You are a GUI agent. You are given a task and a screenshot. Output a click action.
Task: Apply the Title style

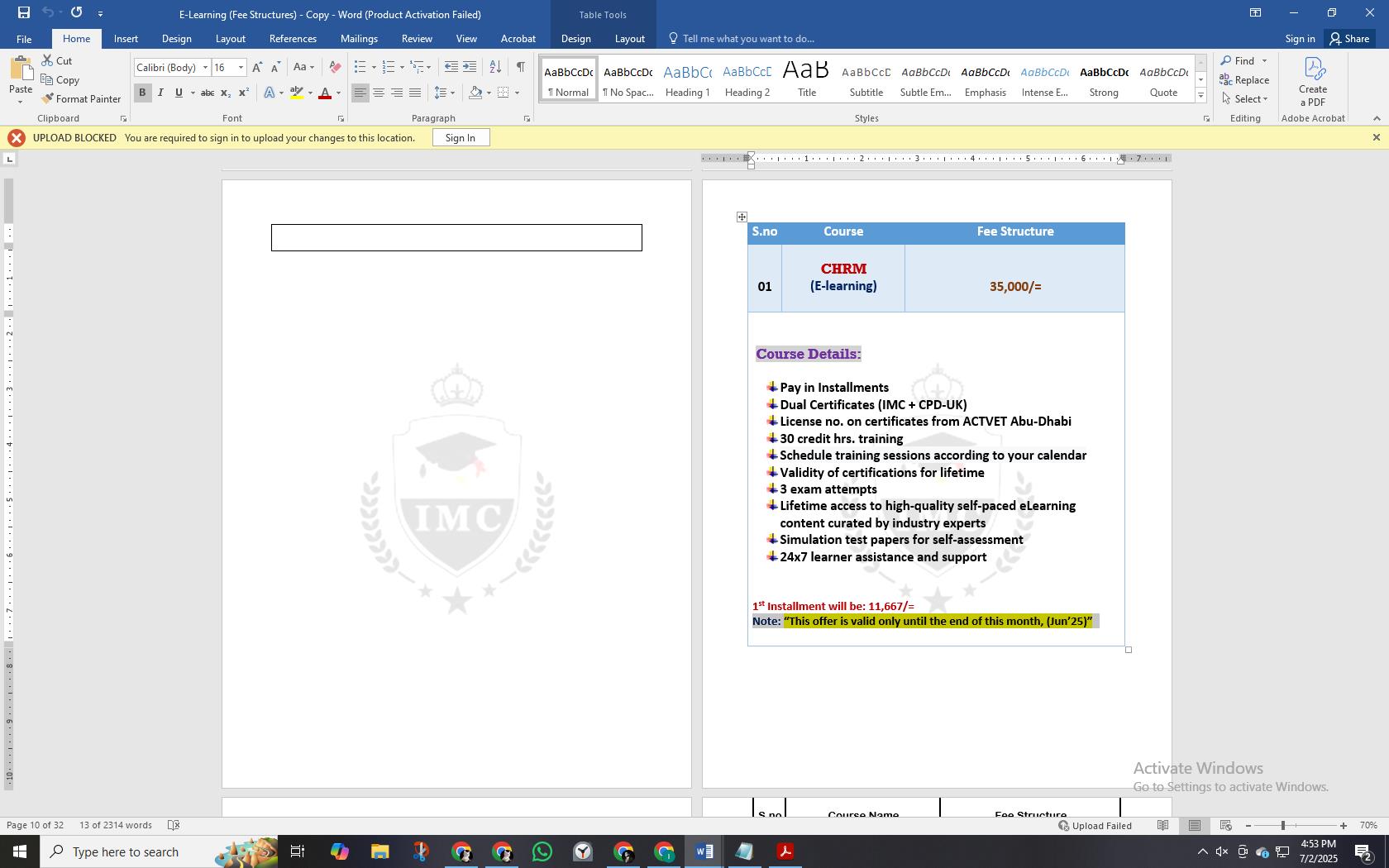pyautogui.click(x=807, y=80)
